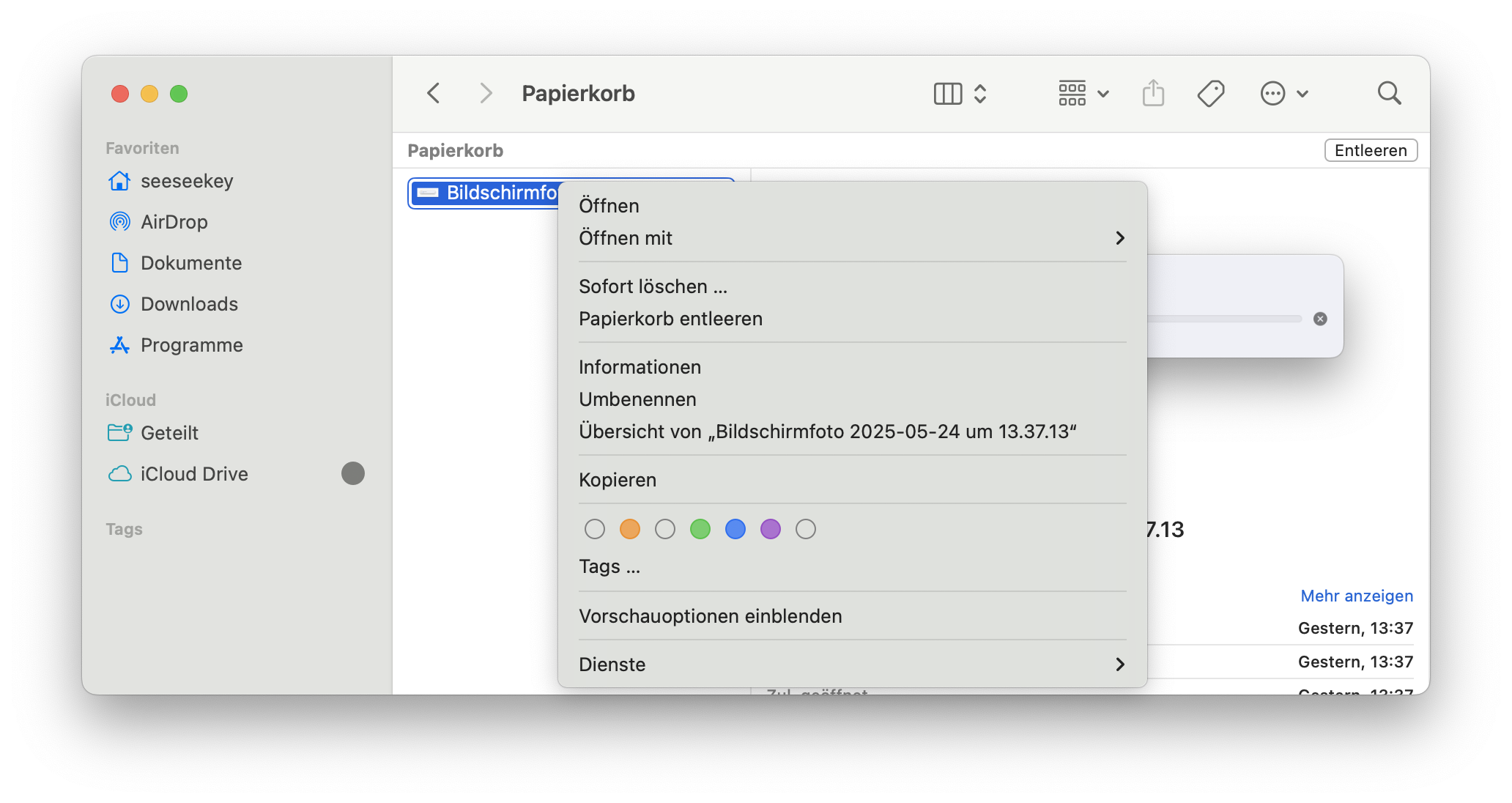This screenshot has width=1512, height=803.
Task: Choose Sofort löschen from context menu
Action: tap(653, 286)
